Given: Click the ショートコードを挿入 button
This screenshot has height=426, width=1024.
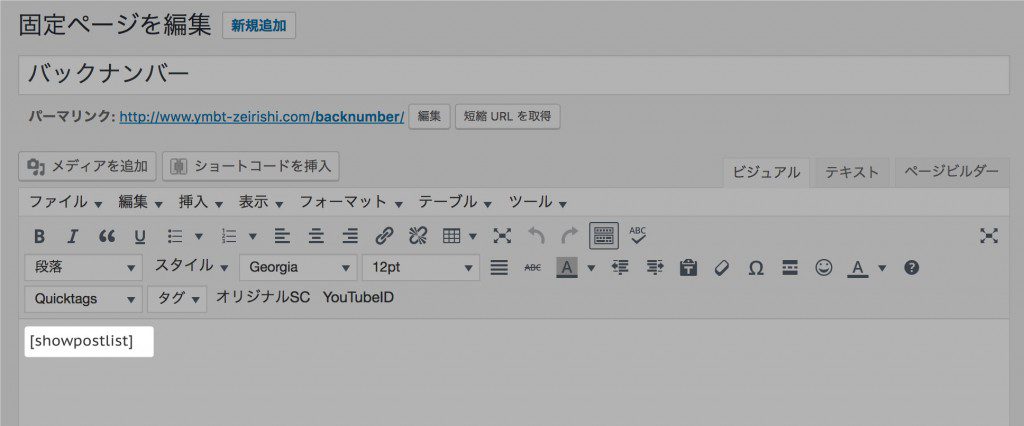Looking at the screenshot, I should pyautogui.click(x=250, y=166).
